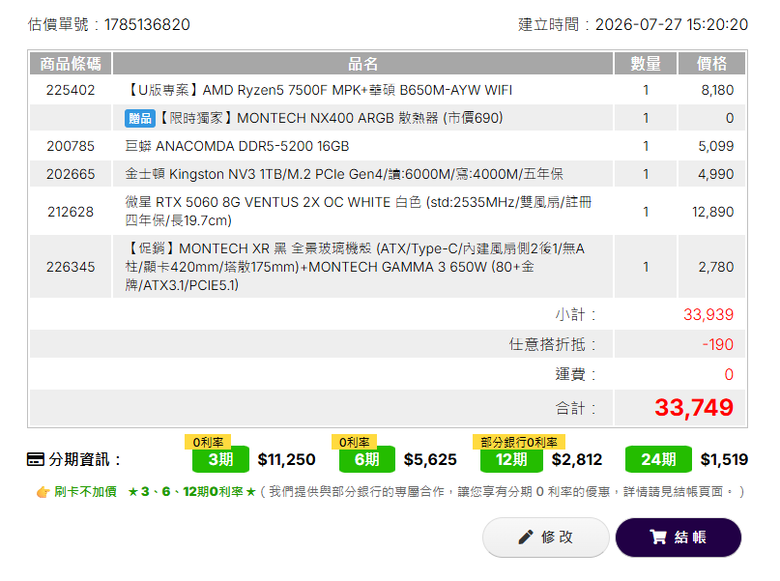780x581 pixels.
Task: Click barcode 200785
Action: [70, 146]
